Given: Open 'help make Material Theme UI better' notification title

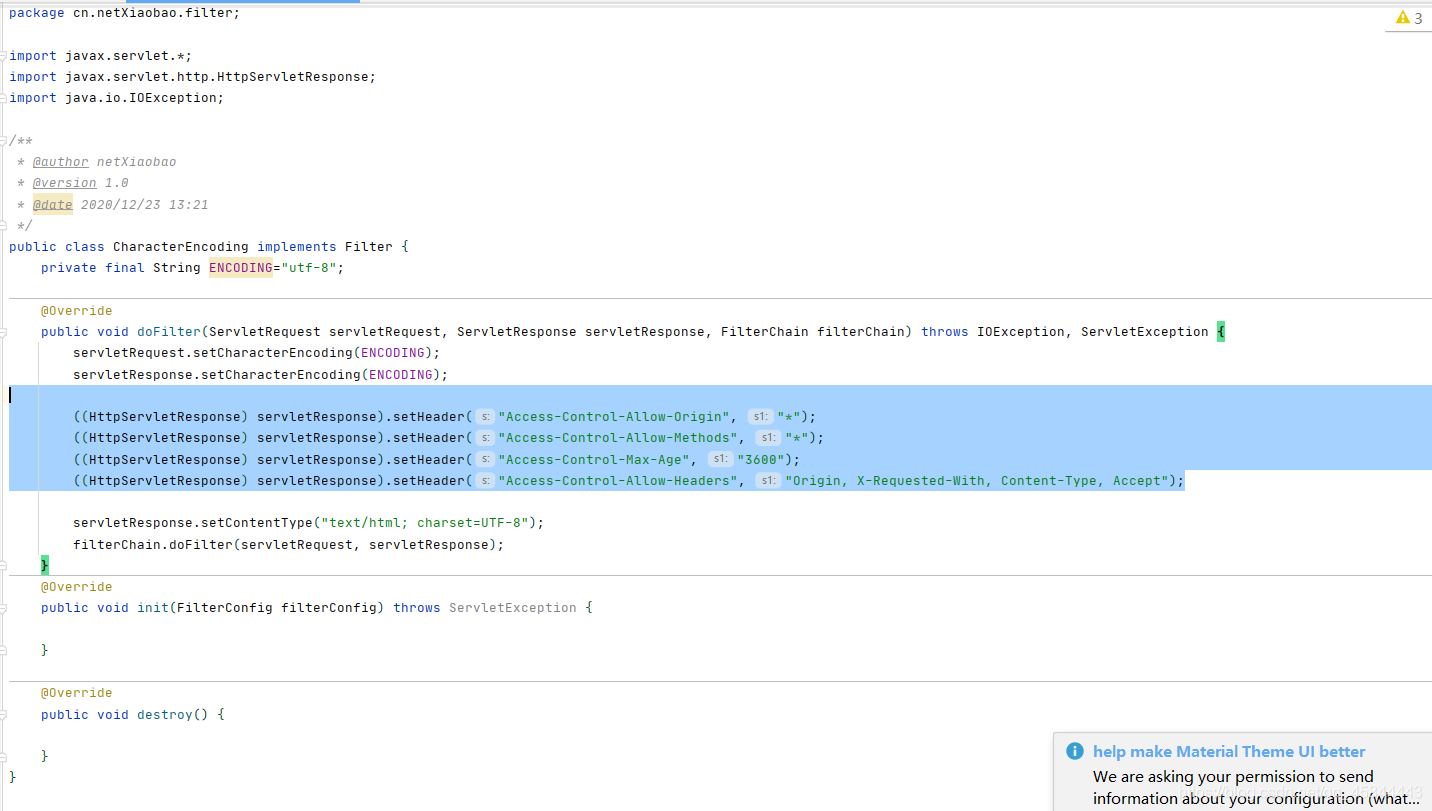Looking at the screenshot, I should (x=1229, y=751).
